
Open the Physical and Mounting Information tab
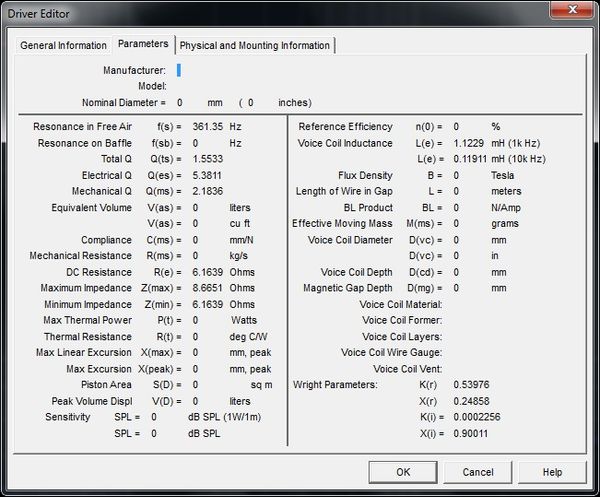[x=254, y=46]
